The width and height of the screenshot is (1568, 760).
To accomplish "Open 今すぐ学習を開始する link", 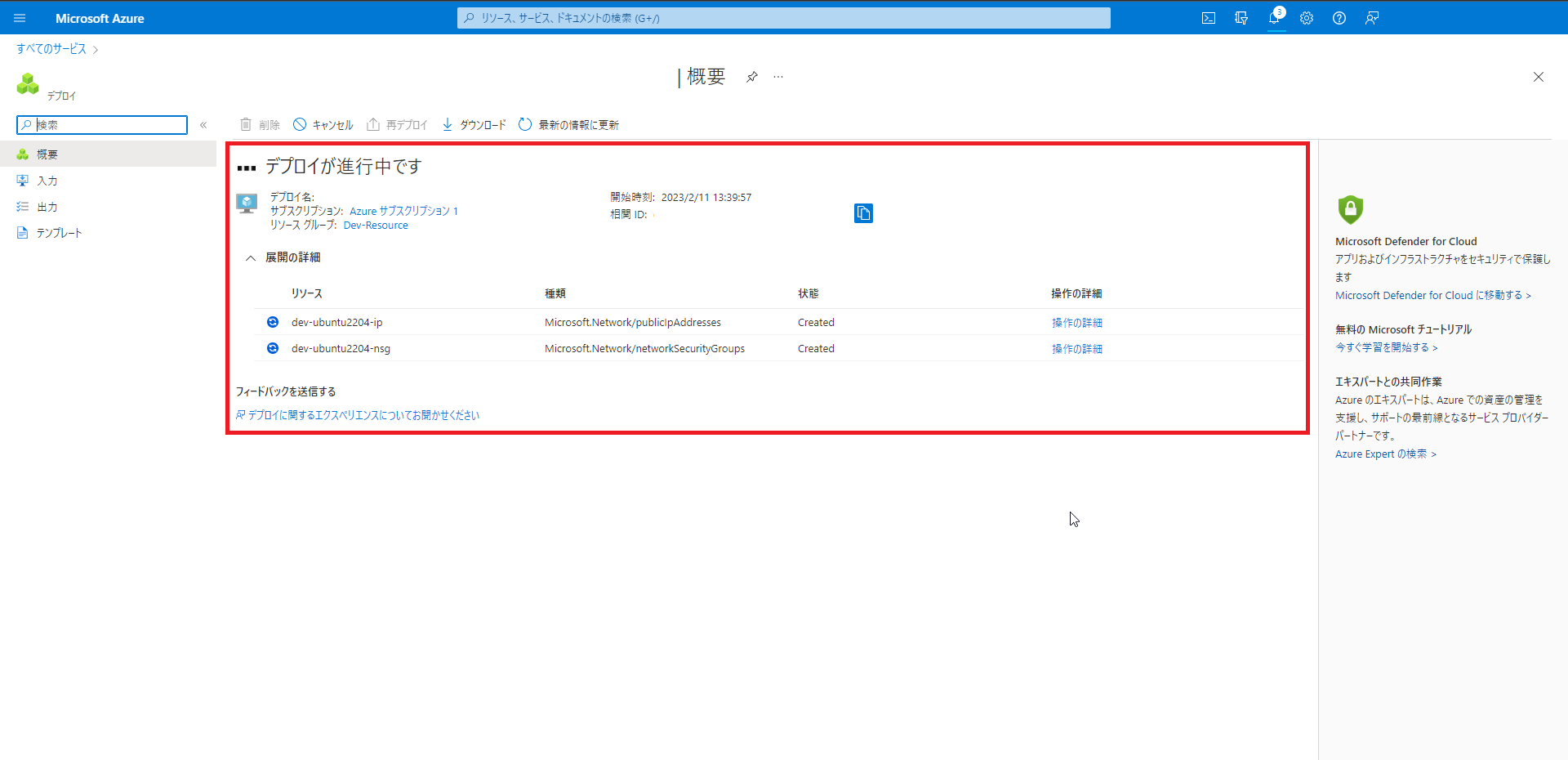I will pos(1387,347).
